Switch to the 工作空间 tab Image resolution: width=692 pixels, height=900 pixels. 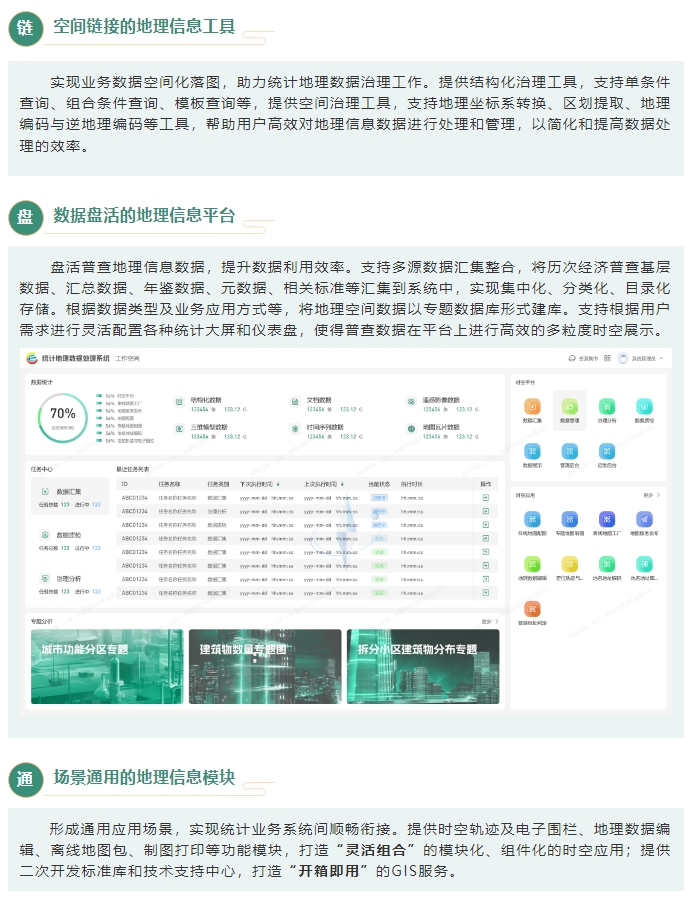tap(126, 358)
